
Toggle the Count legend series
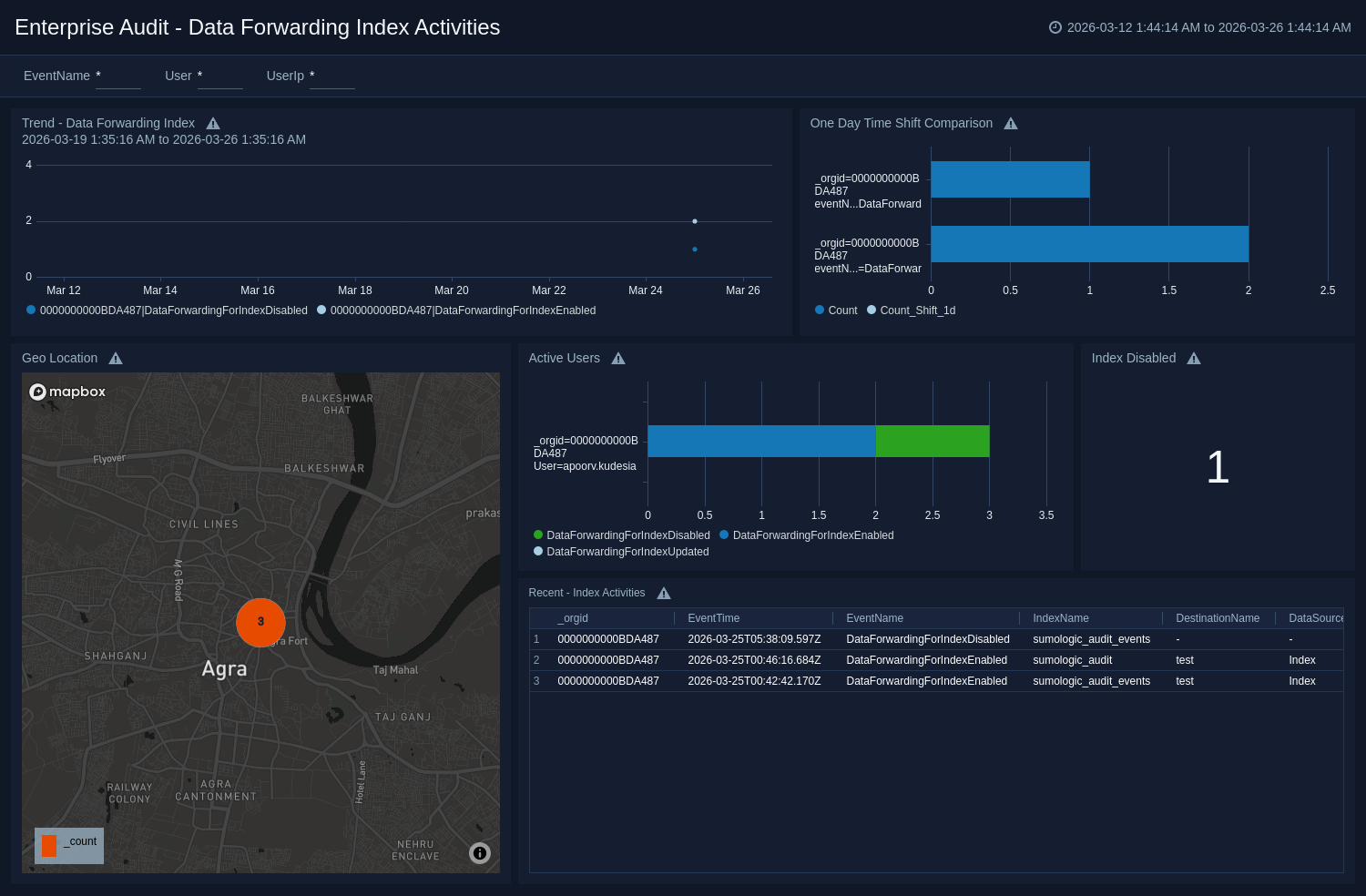coord(836,311)
